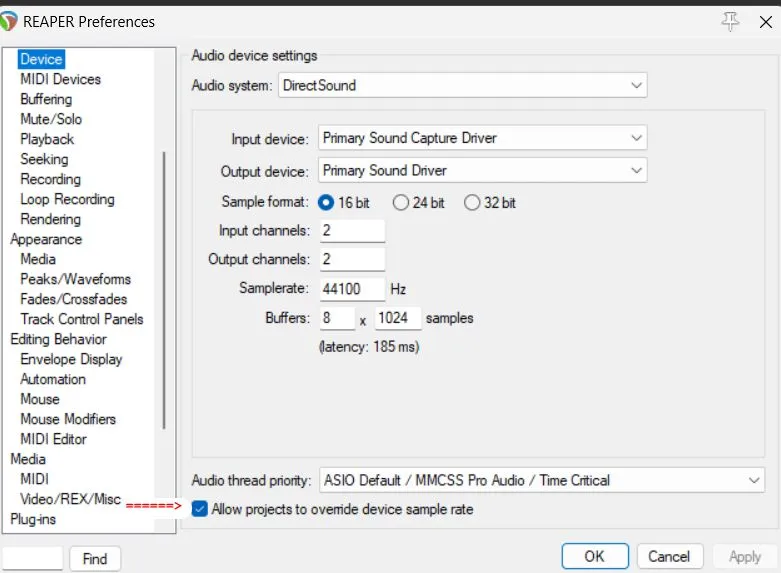
Task: Click the latency: 185 ms text
Action: pos(369,347)
